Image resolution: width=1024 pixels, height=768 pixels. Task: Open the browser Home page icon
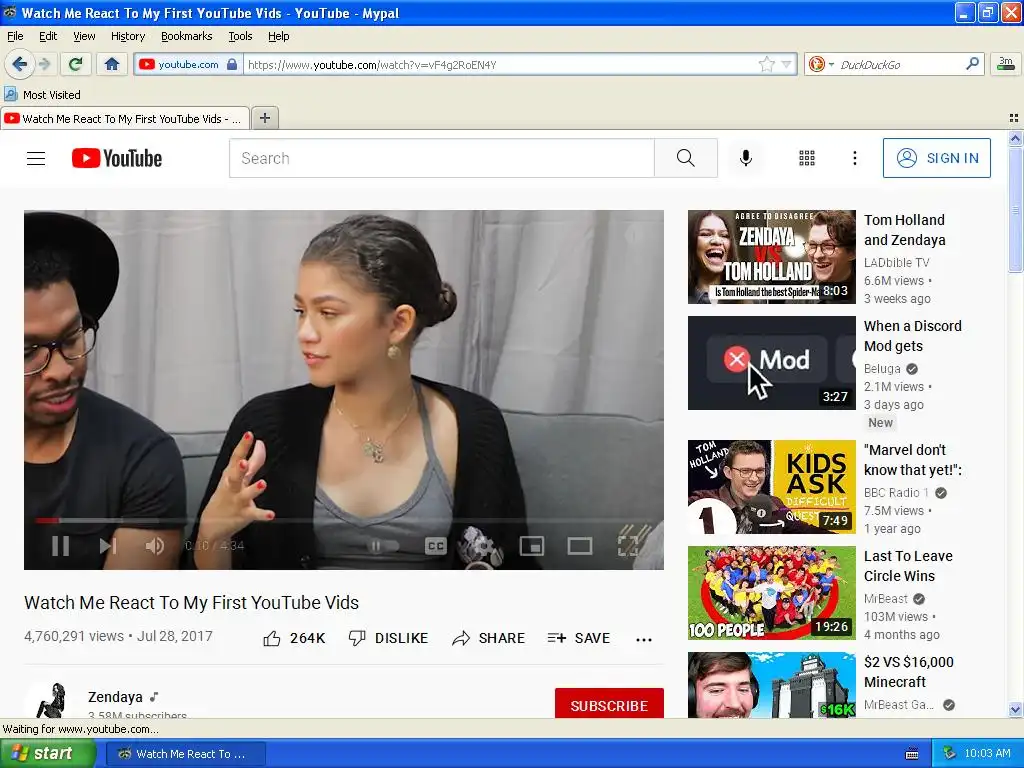click(112, 64)
